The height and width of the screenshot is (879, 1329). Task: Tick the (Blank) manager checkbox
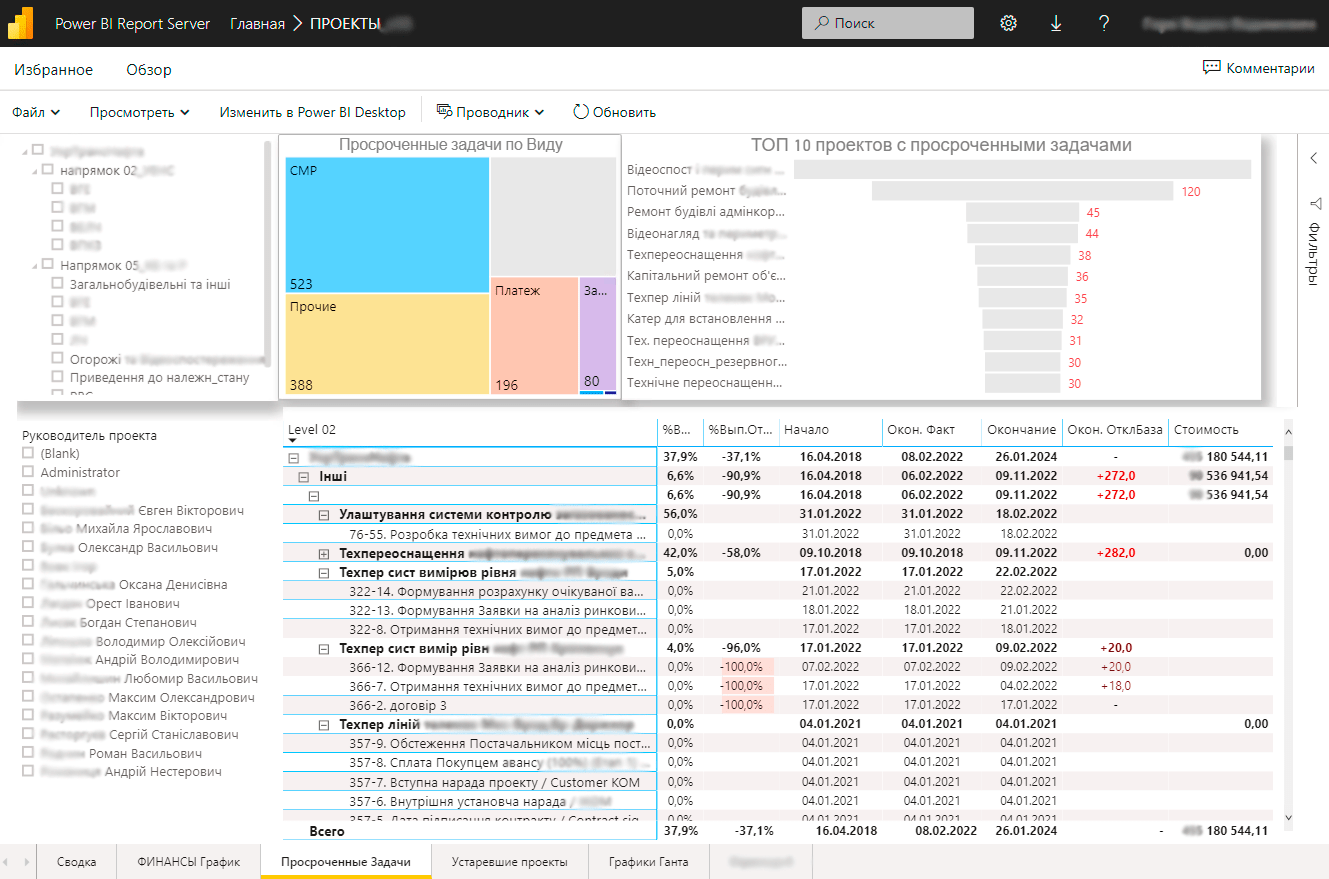28,454
